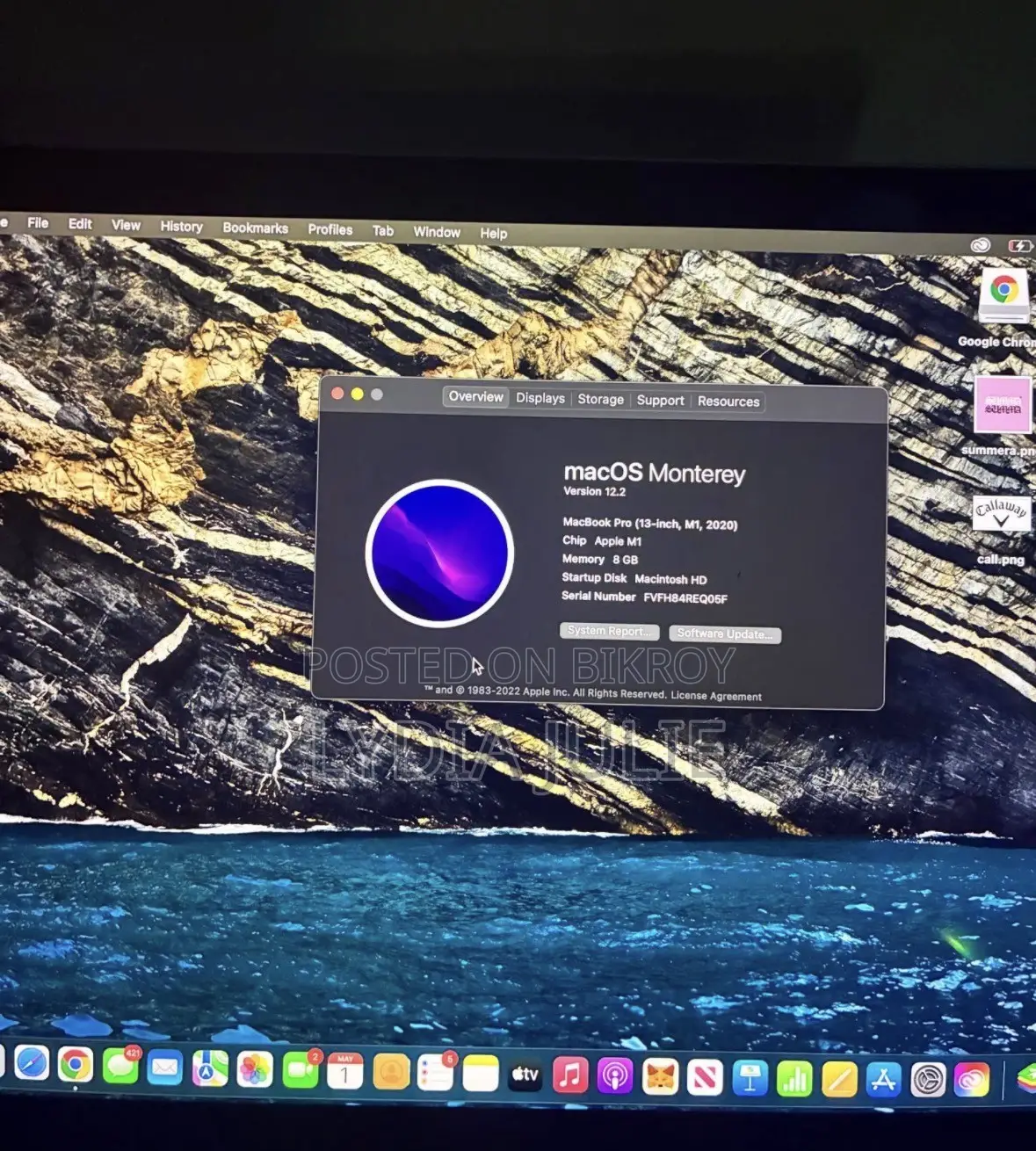Image resolution: width=1036 pixels, height=1151 pixels.
Task: Open the Window menu
Action: click(437, 232)
